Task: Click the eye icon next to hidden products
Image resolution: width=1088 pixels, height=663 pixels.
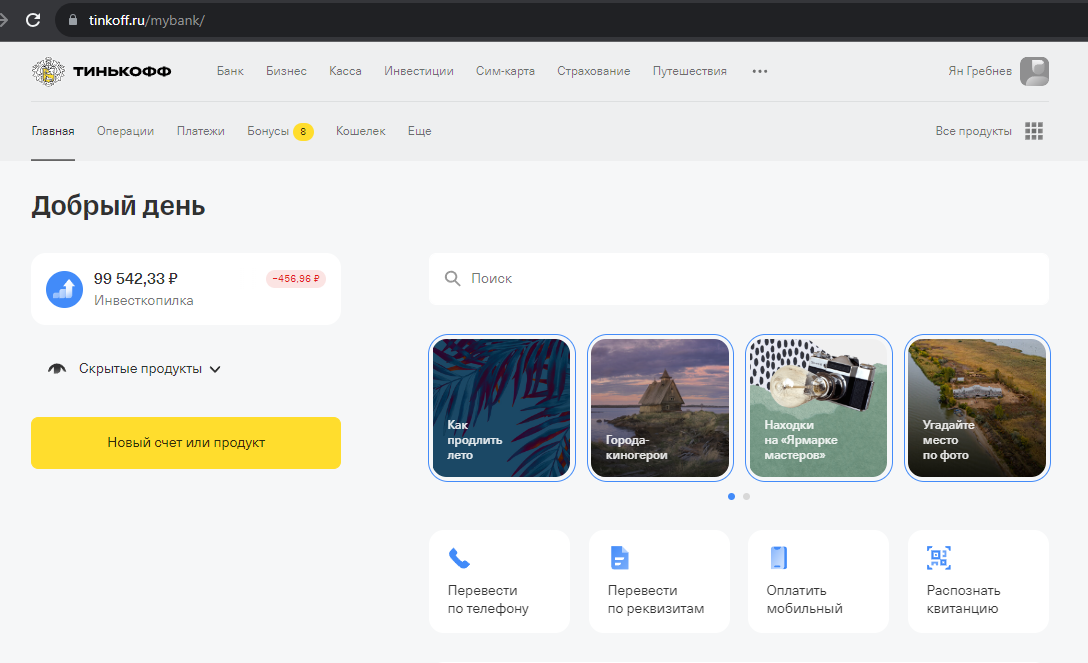Action: (x=57, y=369)
